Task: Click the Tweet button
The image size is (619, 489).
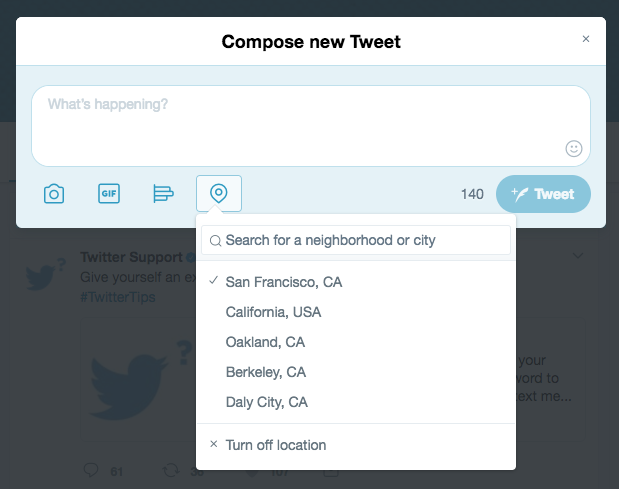Action: [x=543, y=194]
